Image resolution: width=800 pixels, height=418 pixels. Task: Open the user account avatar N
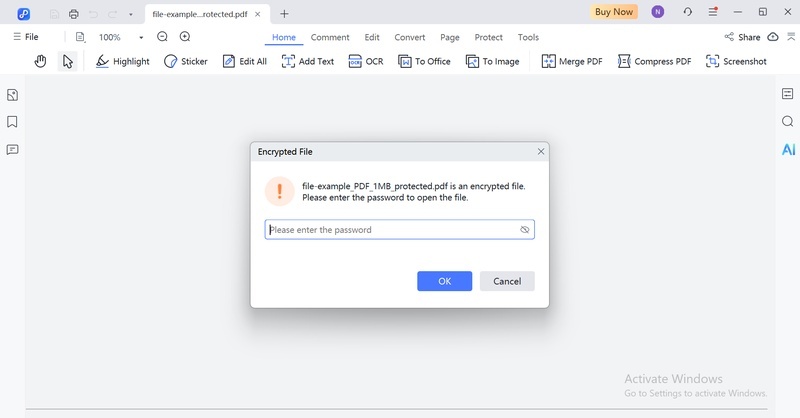coord(658,12)
